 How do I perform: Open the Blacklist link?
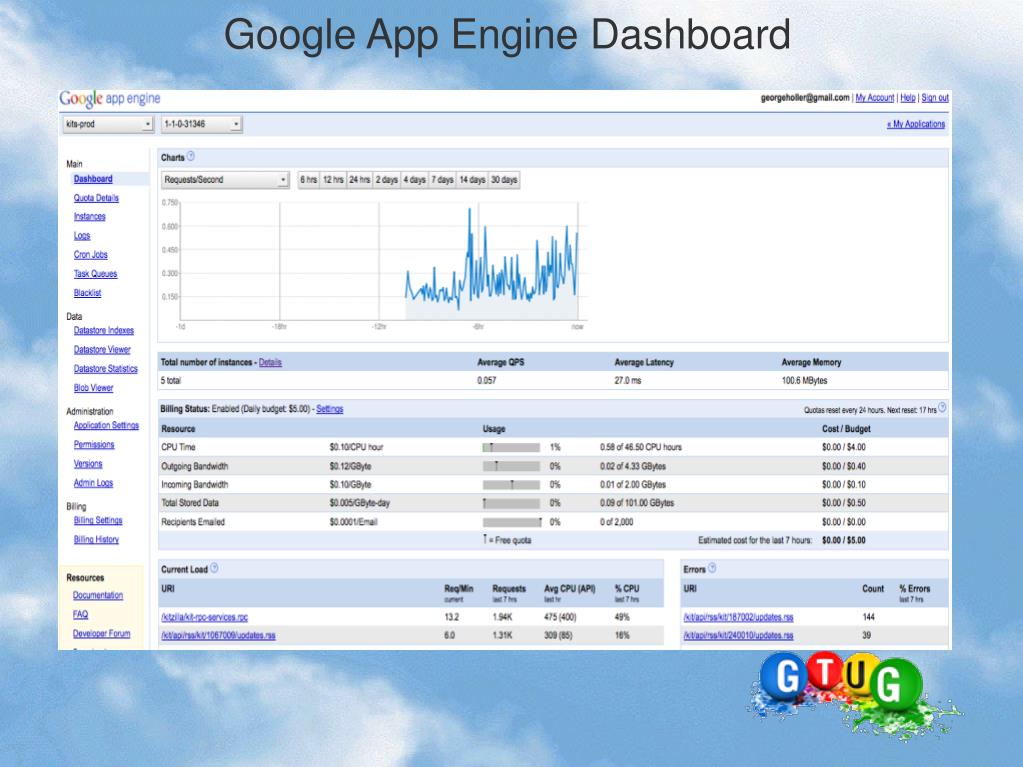87,293
